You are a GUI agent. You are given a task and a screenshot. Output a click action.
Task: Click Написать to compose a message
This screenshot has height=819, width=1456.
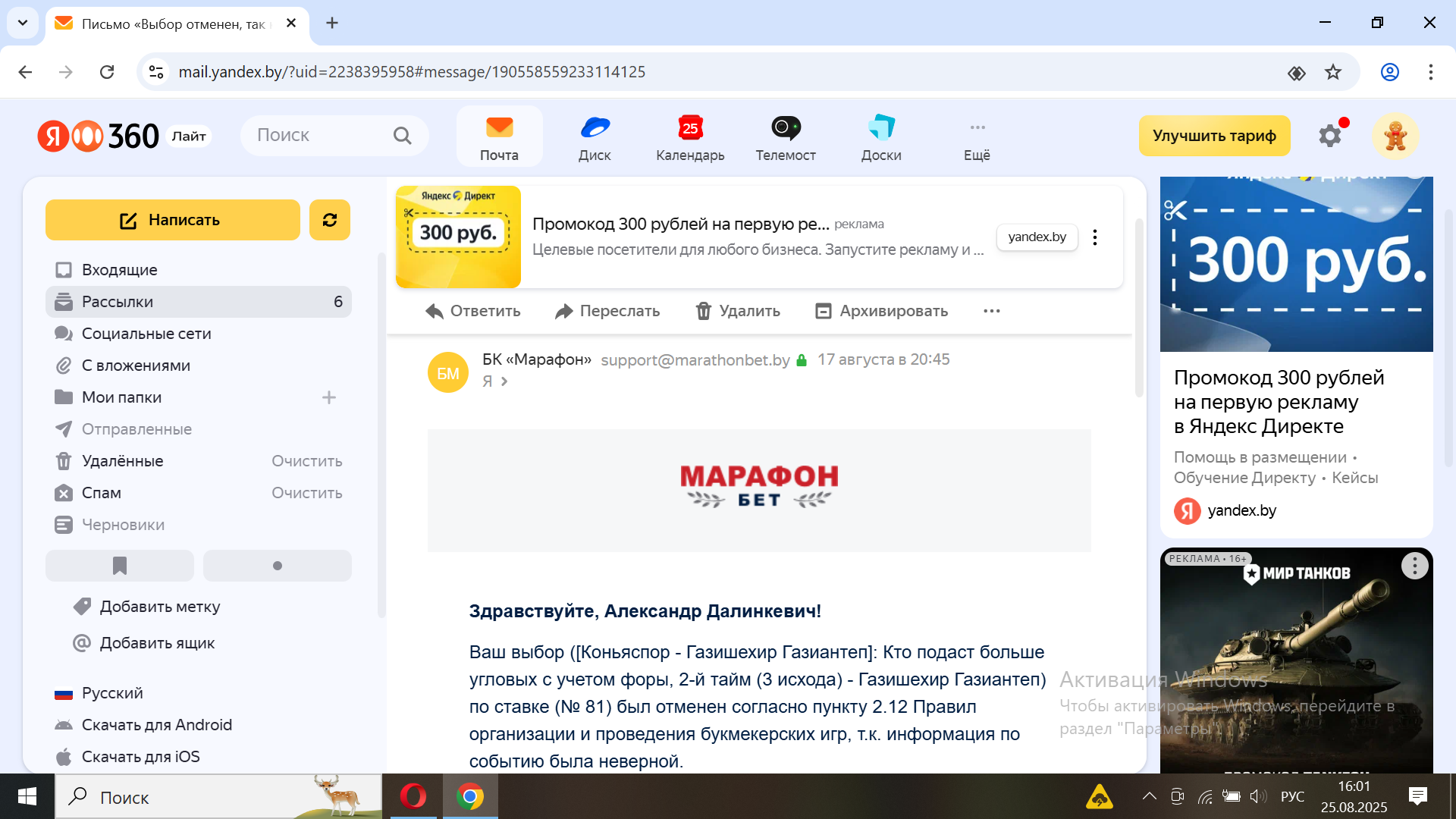point(173,220)
